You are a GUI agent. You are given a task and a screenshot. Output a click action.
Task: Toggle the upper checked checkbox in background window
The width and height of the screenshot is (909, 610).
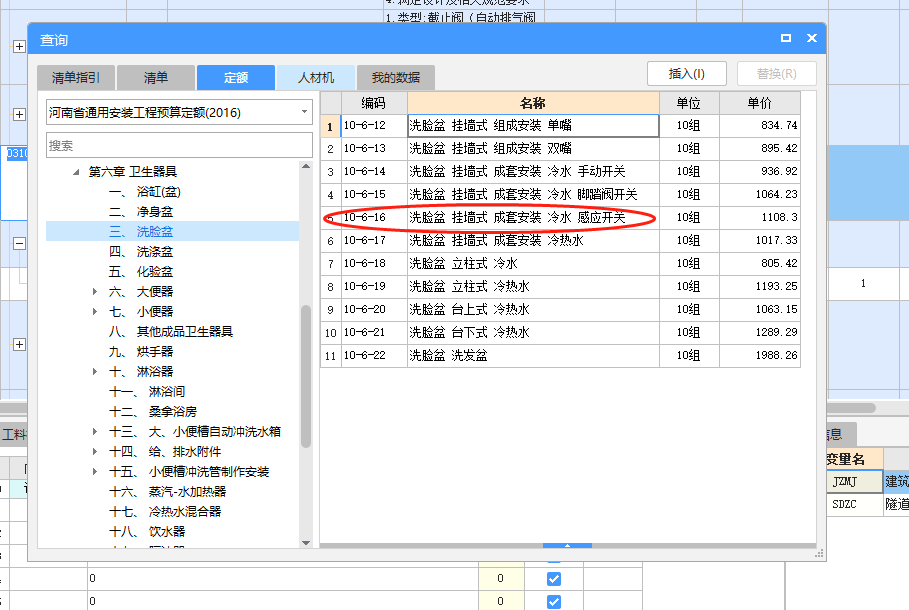554,579
